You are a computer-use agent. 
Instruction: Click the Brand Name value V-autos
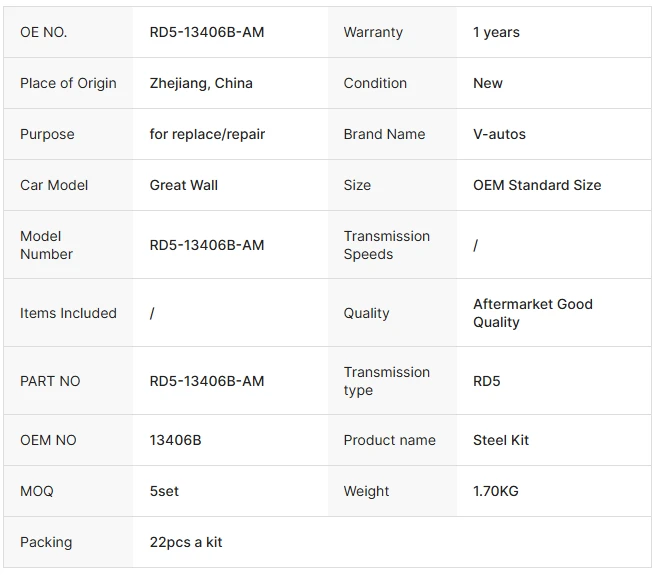coord(499,134)
